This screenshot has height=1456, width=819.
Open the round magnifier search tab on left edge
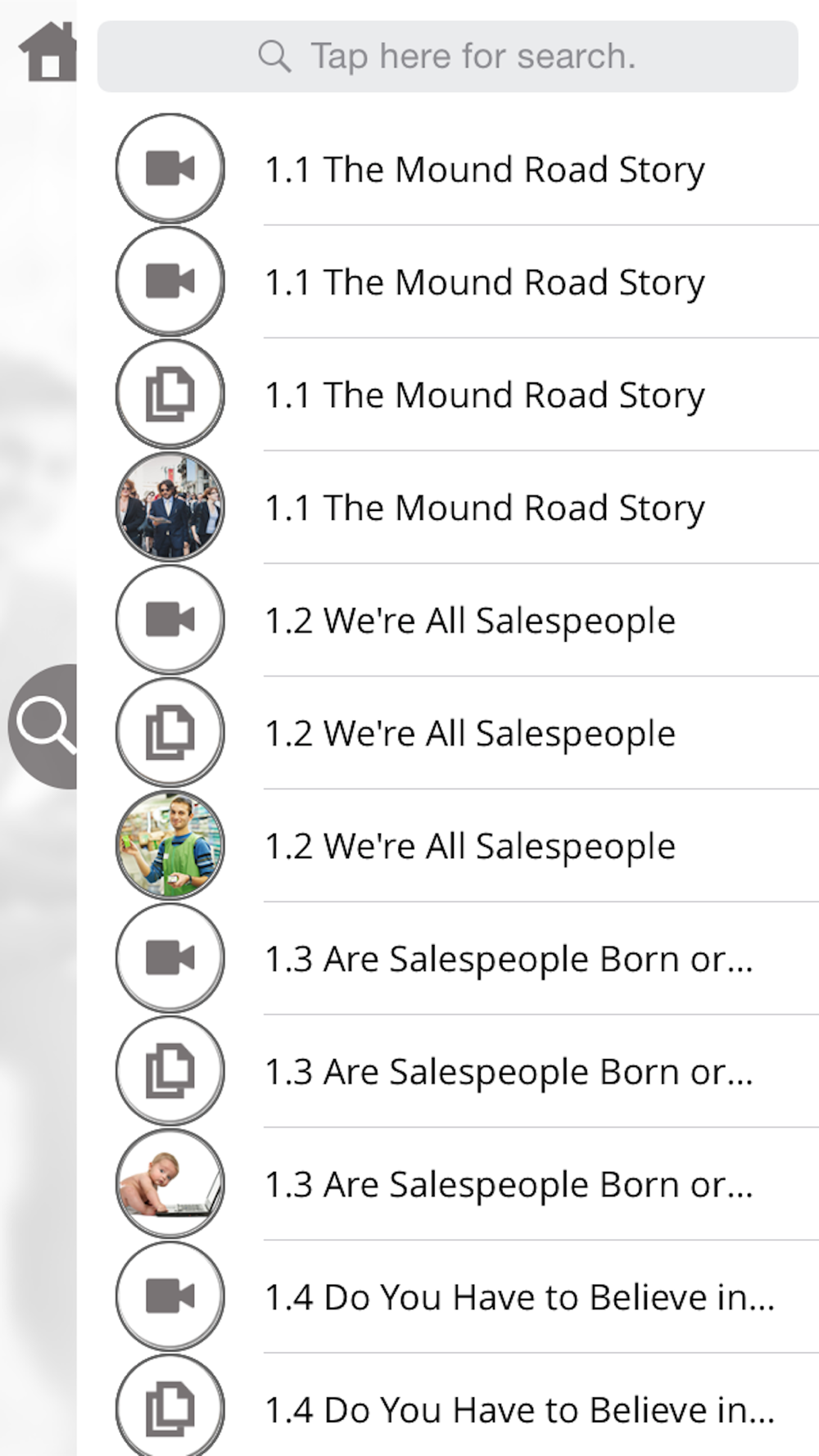(44, 726)
